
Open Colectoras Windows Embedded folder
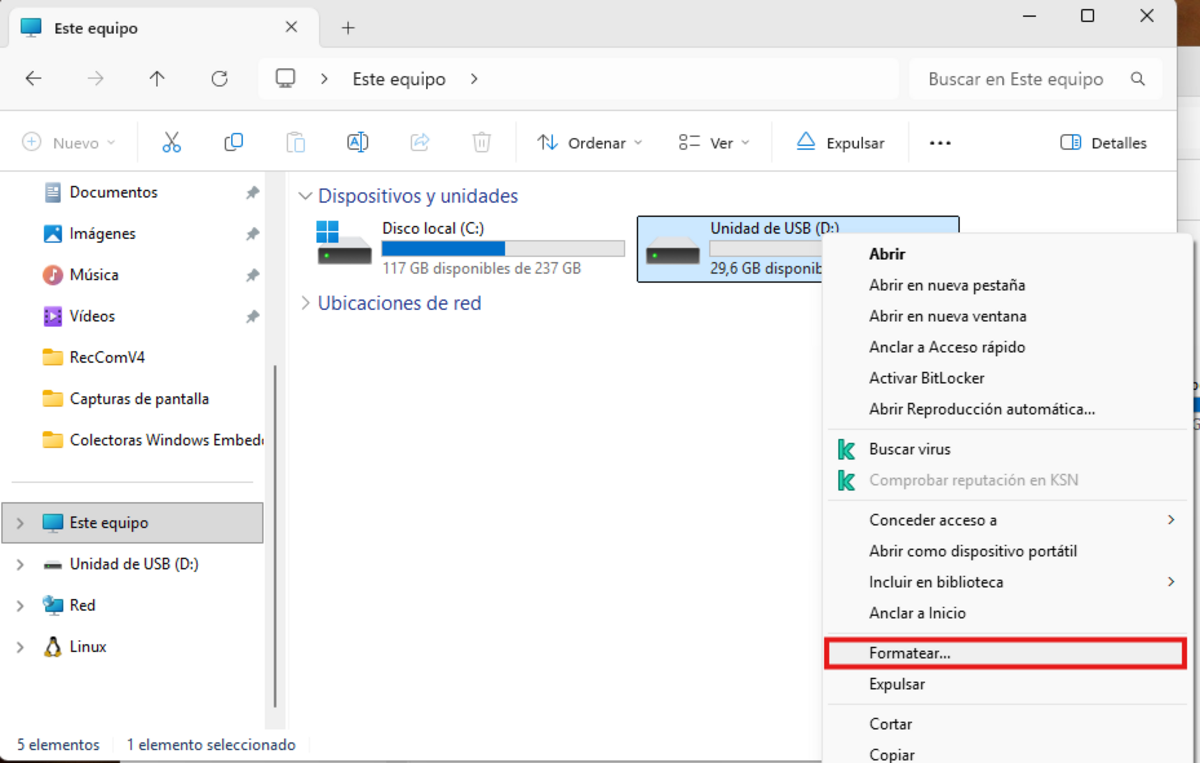click(x=167, y=440)
